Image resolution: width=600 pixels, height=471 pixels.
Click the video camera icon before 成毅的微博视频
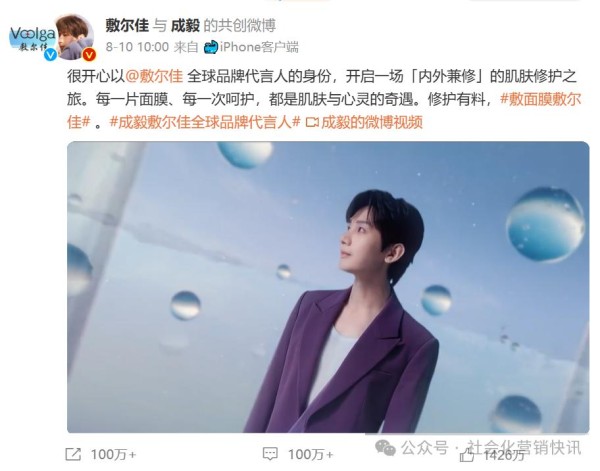point(312,122)
